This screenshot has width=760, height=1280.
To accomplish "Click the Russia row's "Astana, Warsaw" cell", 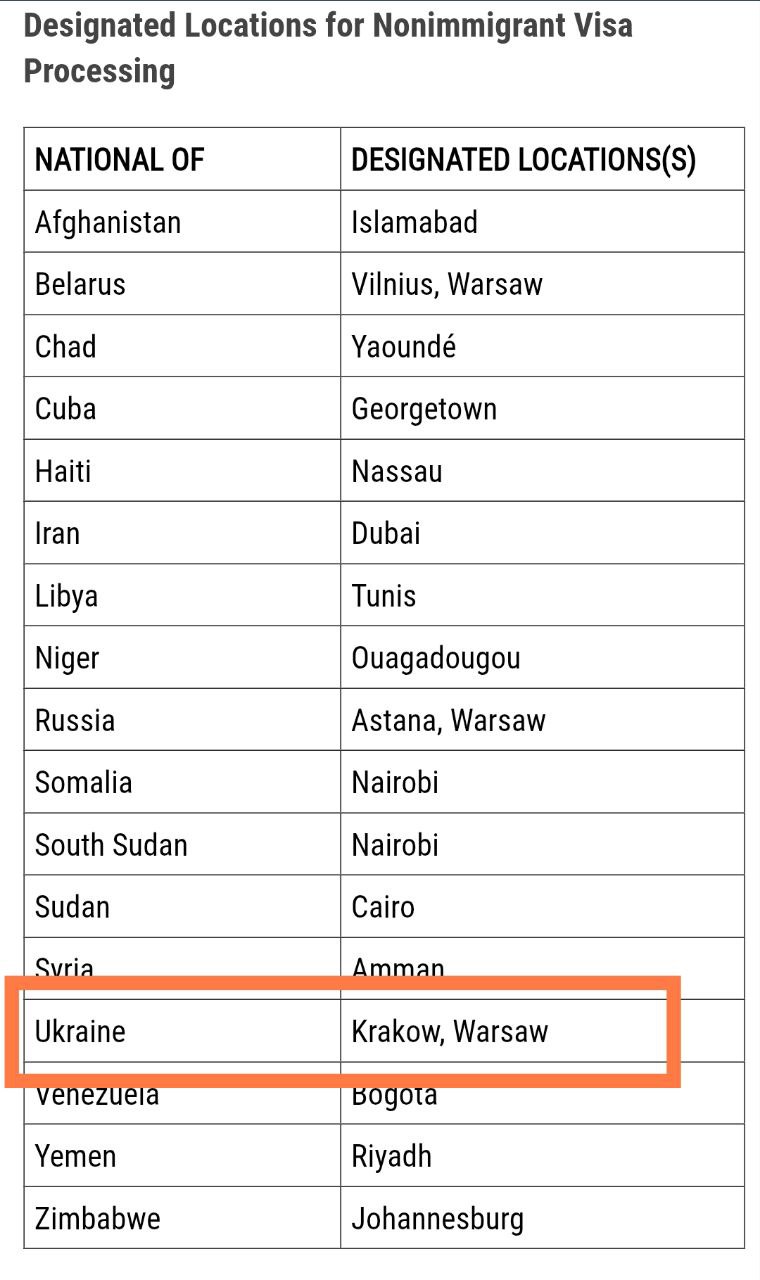I will 448,720.
